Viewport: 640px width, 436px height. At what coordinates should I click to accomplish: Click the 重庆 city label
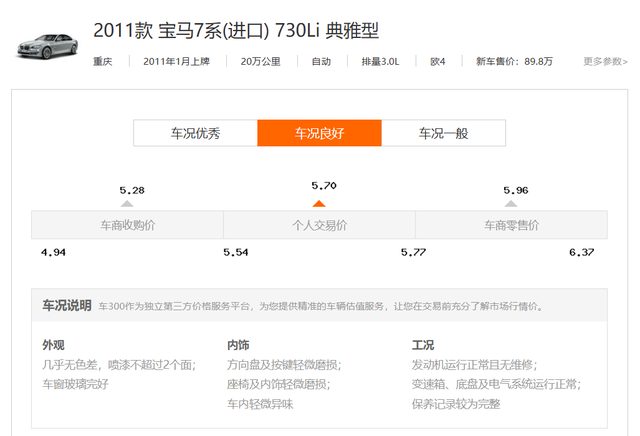click(x=102, y=61)
